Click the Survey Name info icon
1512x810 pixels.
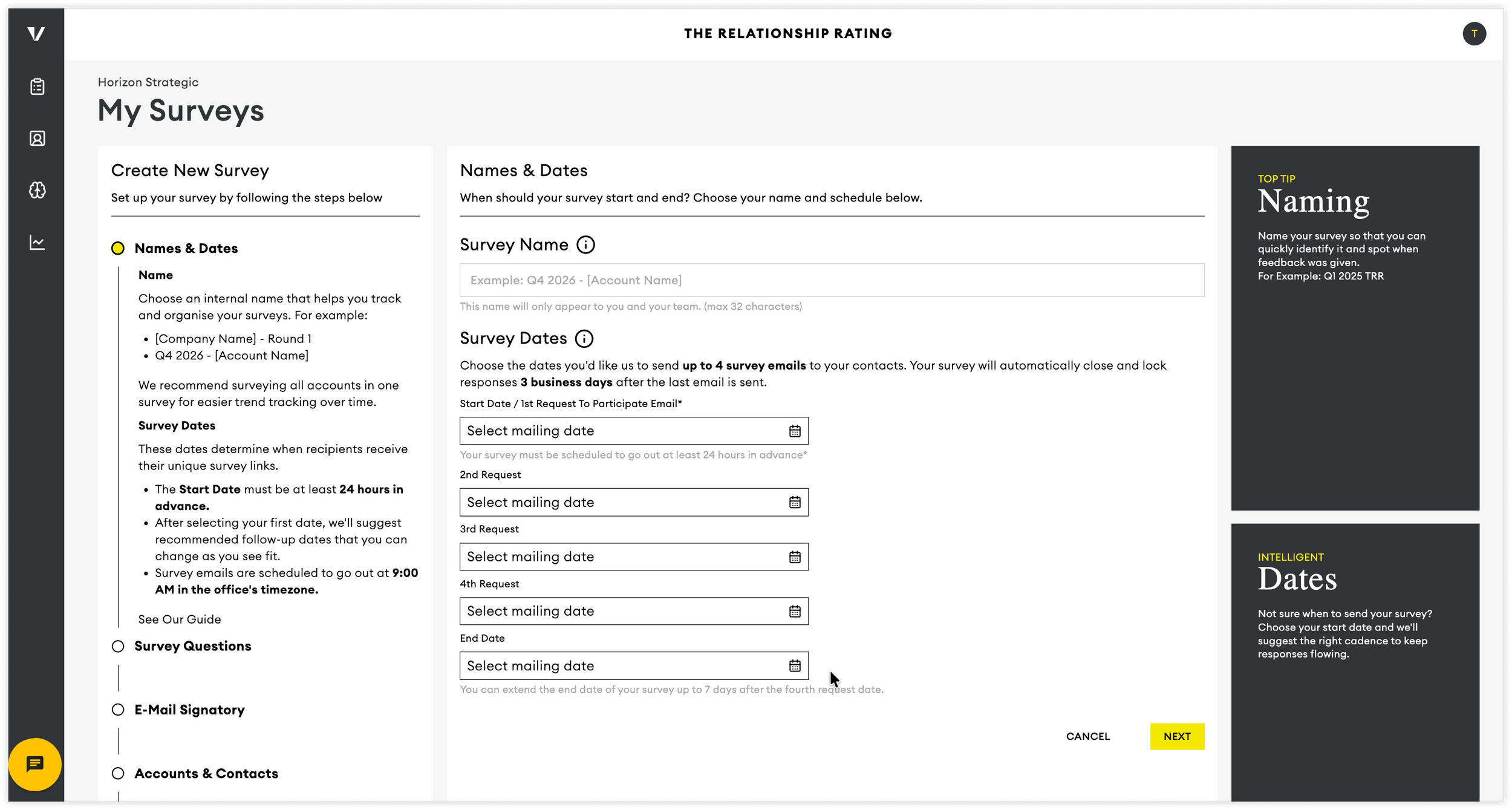pos(585,244)
